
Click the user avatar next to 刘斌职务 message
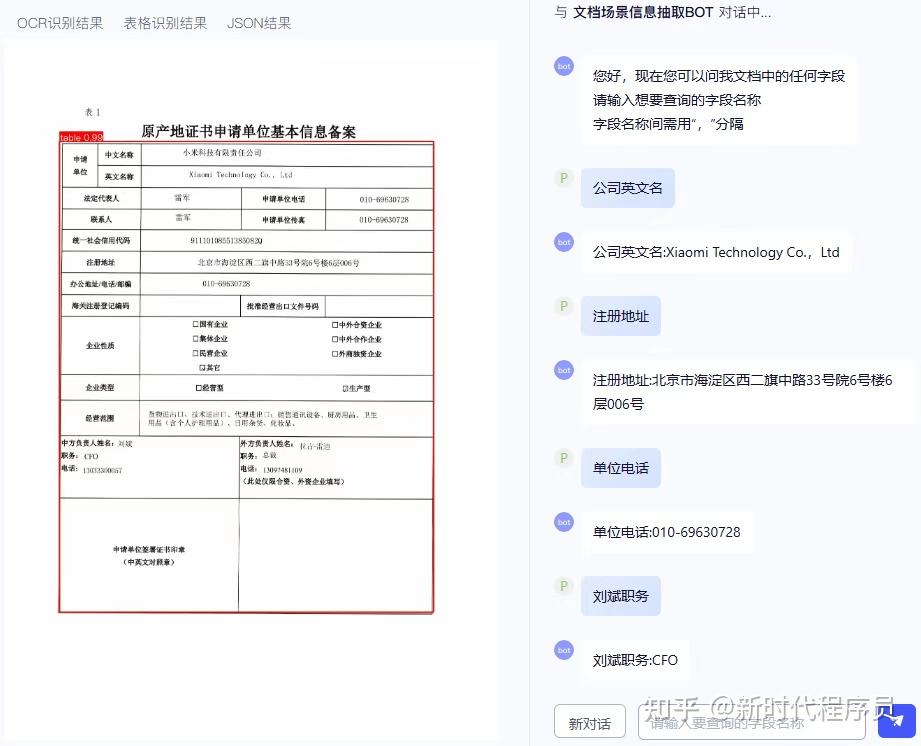click(x=564, y=586)
